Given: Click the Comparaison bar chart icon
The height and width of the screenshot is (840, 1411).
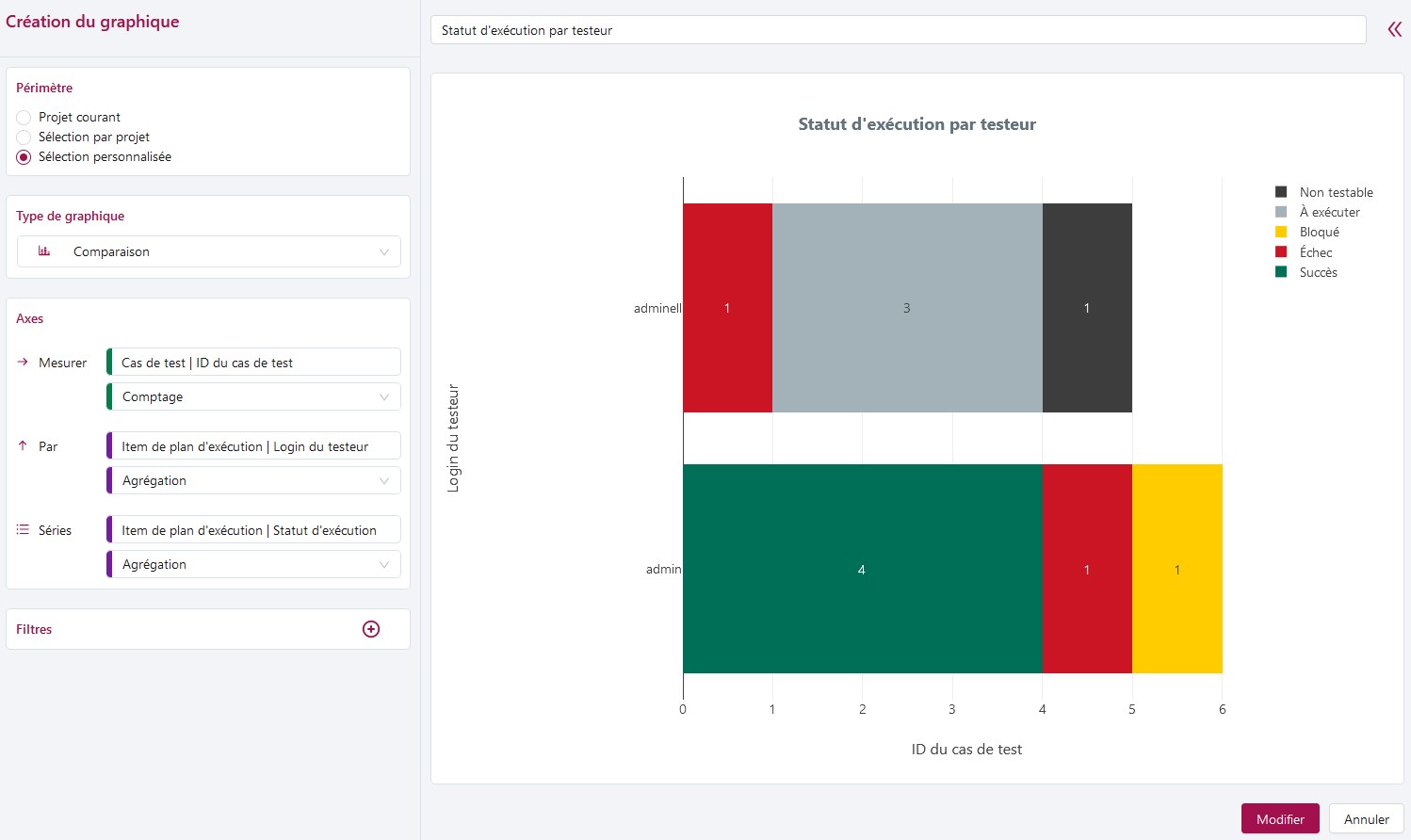Looking at the screenshot, I should (44, 251).
